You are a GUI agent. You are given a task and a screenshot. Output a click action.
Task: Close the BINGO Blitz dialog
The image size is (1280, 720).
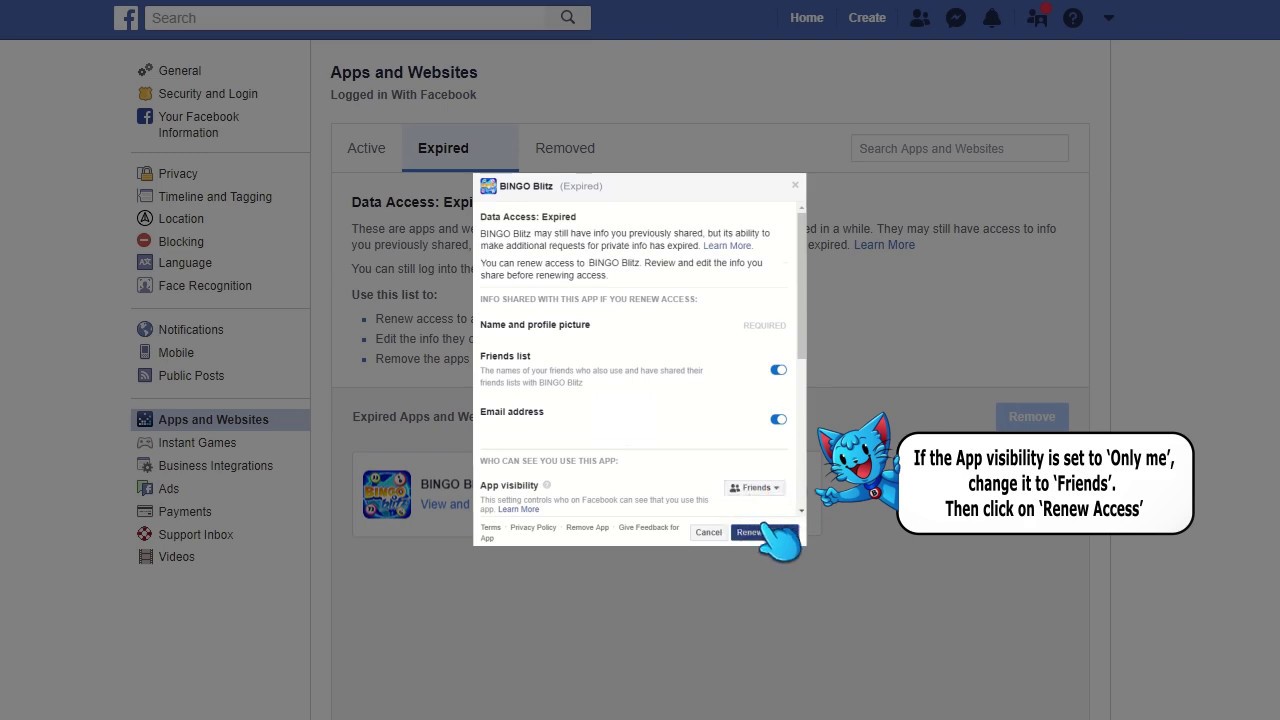[x=795, y=185]
